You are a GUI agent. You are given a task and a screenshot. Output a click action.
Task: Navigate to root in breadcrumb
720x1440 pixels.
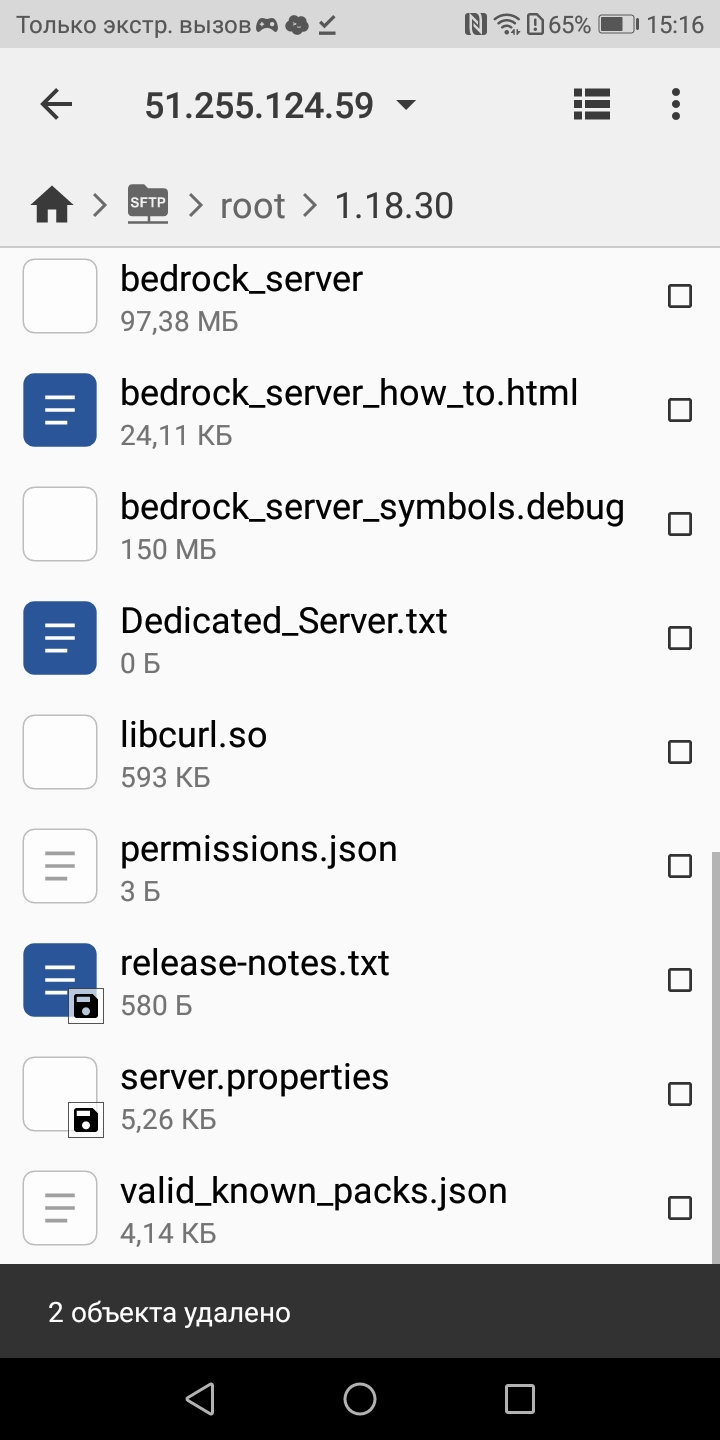coord(253,206)
